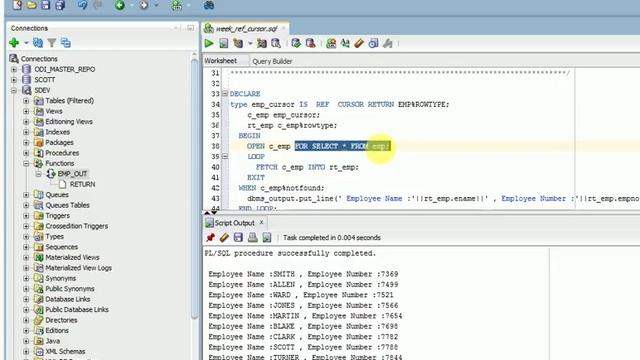
Task: Navigate back with the green circular arrow
Action: tap(120, 5)
